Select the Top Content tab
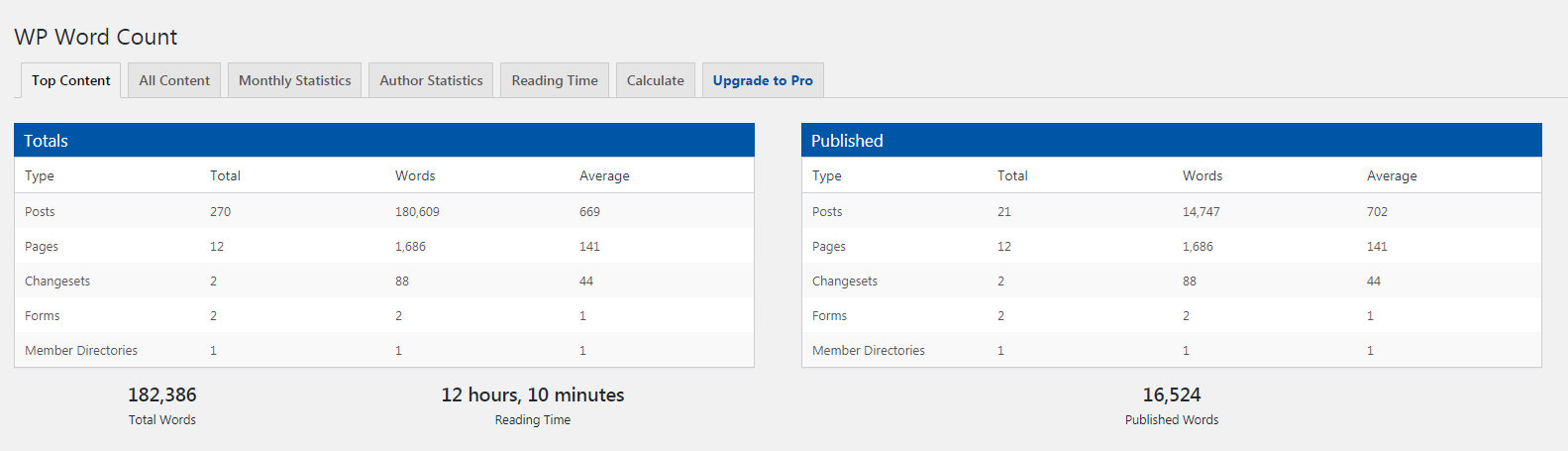1568x451 pixels. click(71, 80)
